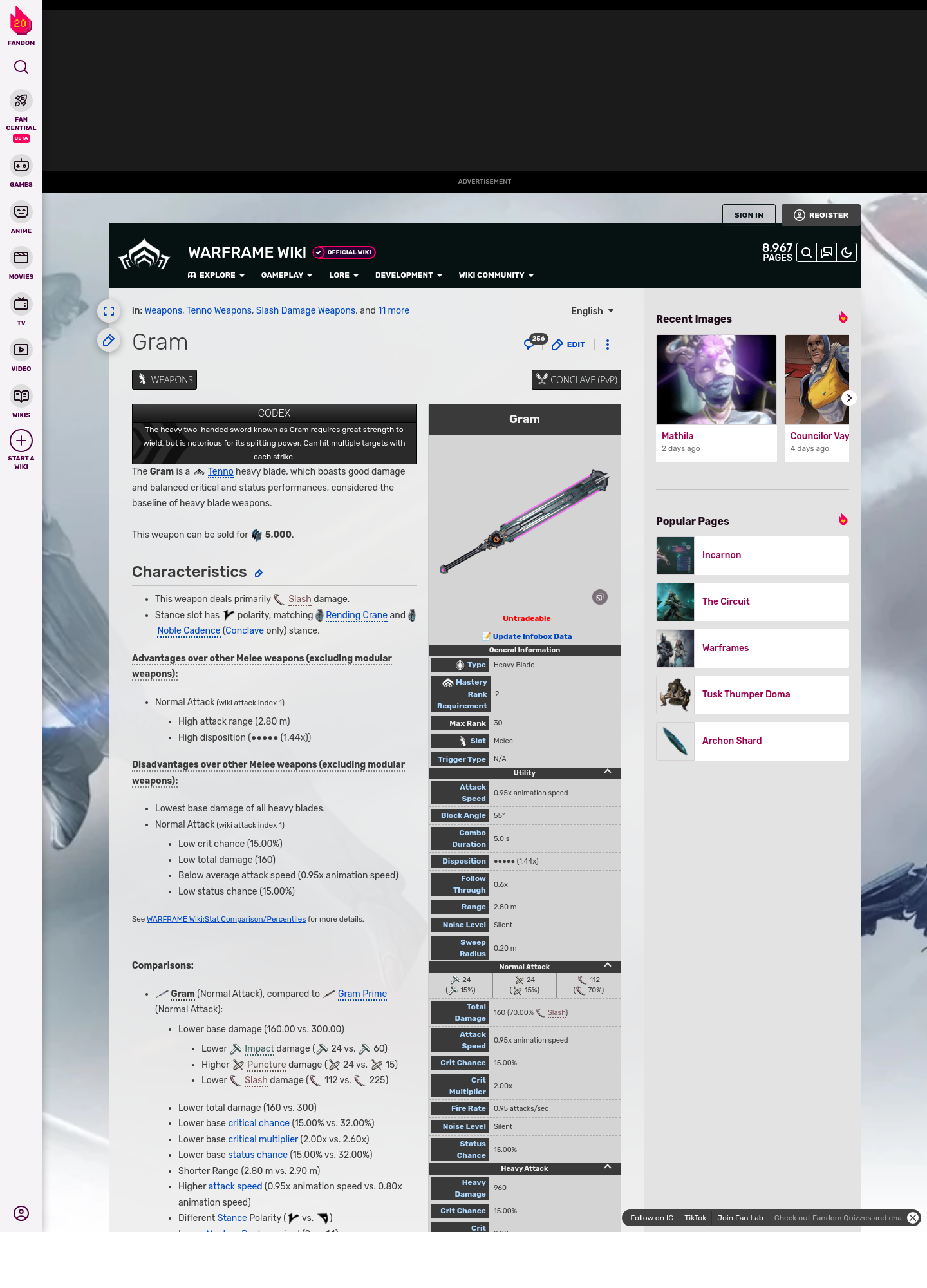Open the Gram Prime comparison link
Screen dimensions: 927x1288
click(x=362, y=994)
